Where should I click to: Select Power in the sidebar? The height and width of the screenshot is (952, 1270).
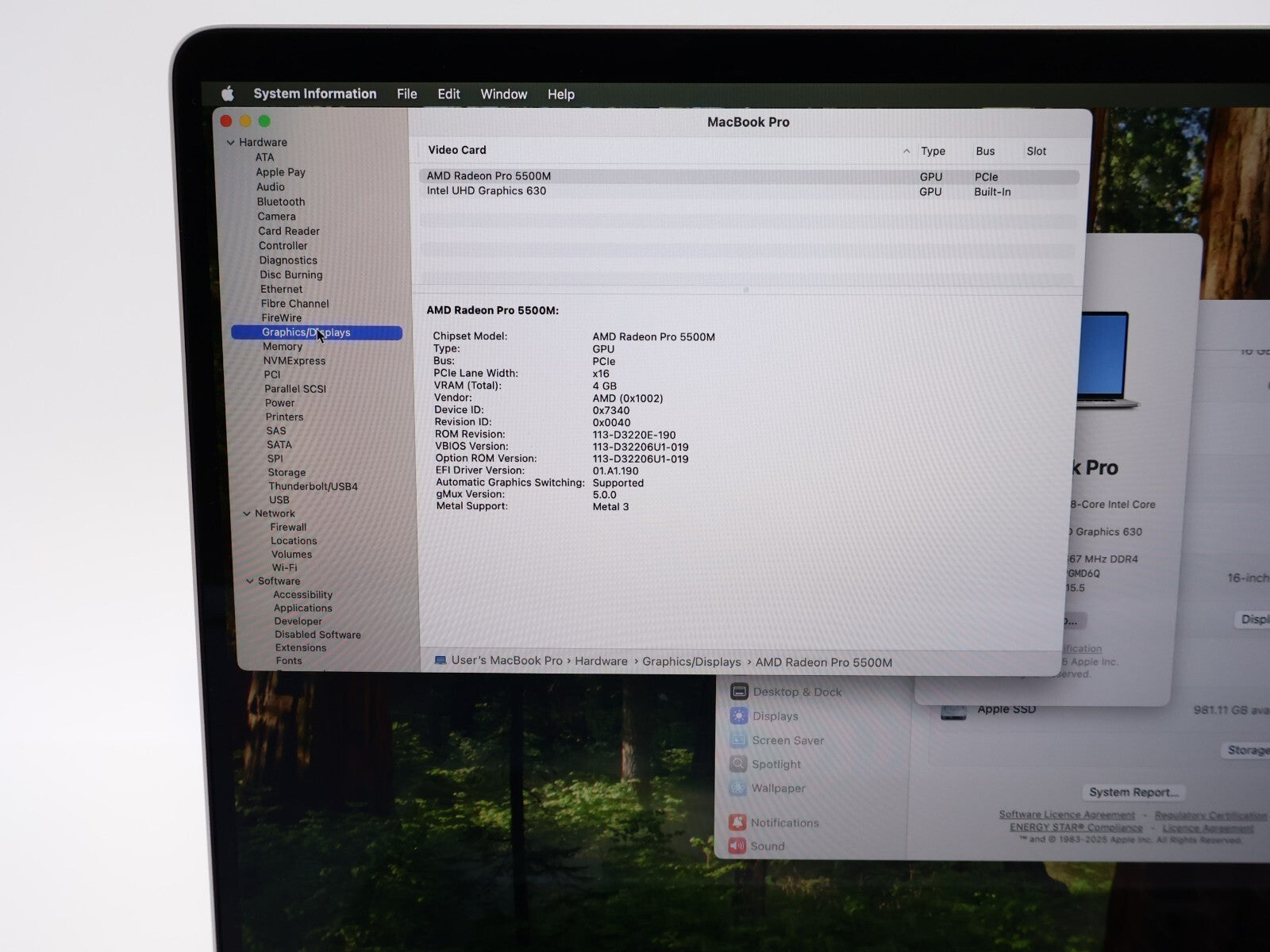click(279, 403)
